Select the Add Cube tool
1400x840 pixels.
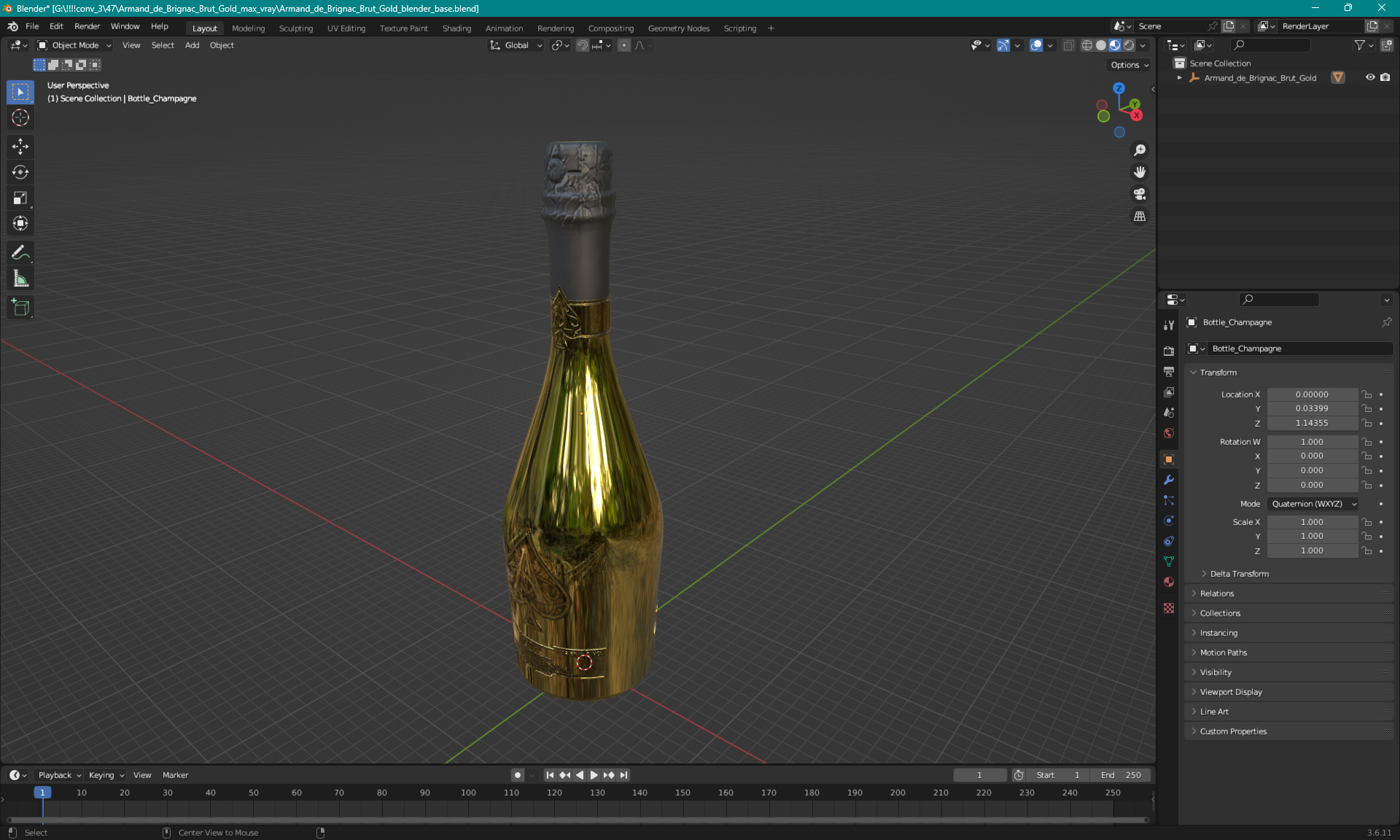click(20, 307)
